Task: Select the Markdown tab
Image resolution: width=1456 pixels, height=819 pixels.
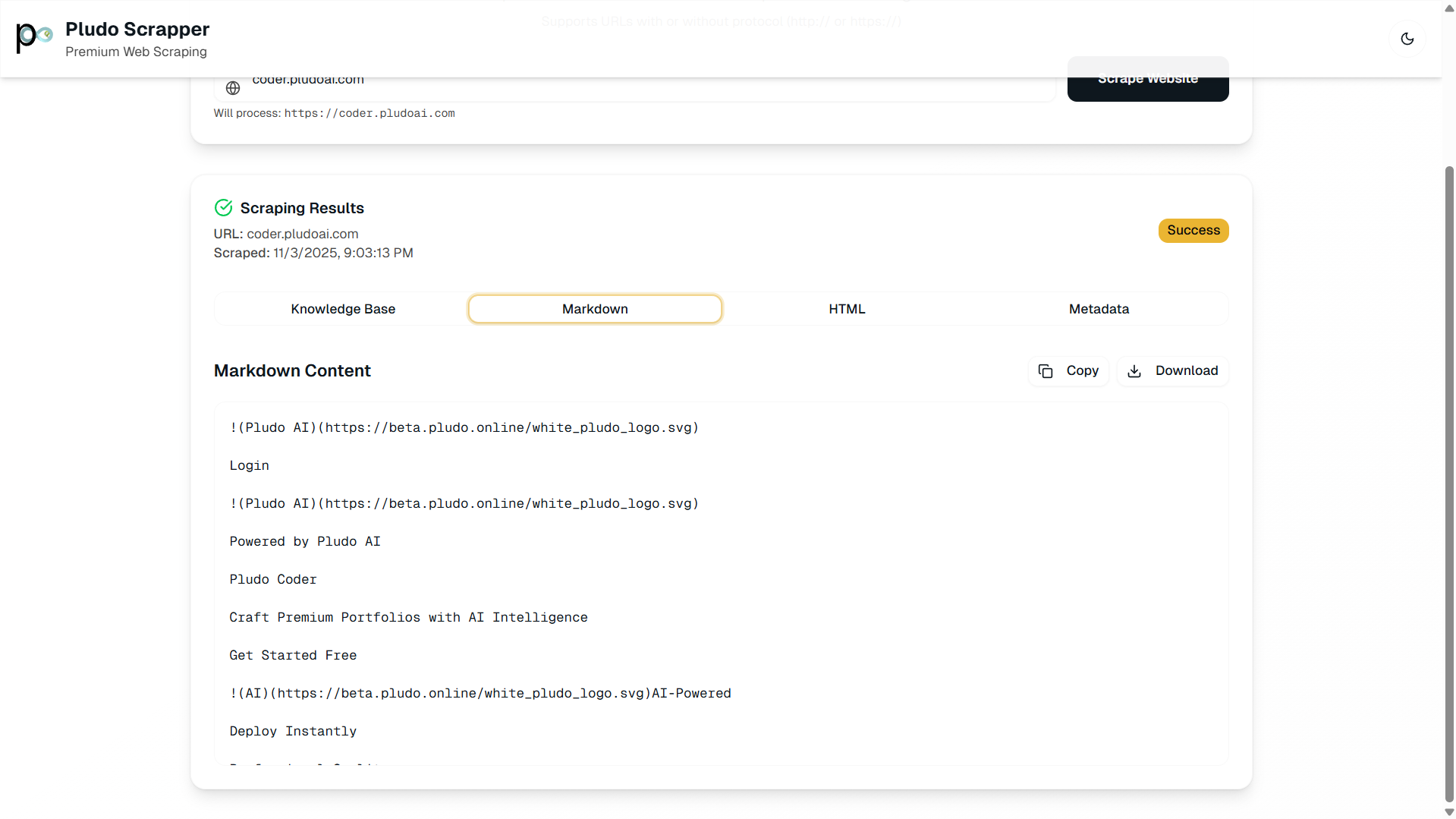Action: [x=595, y=309]
